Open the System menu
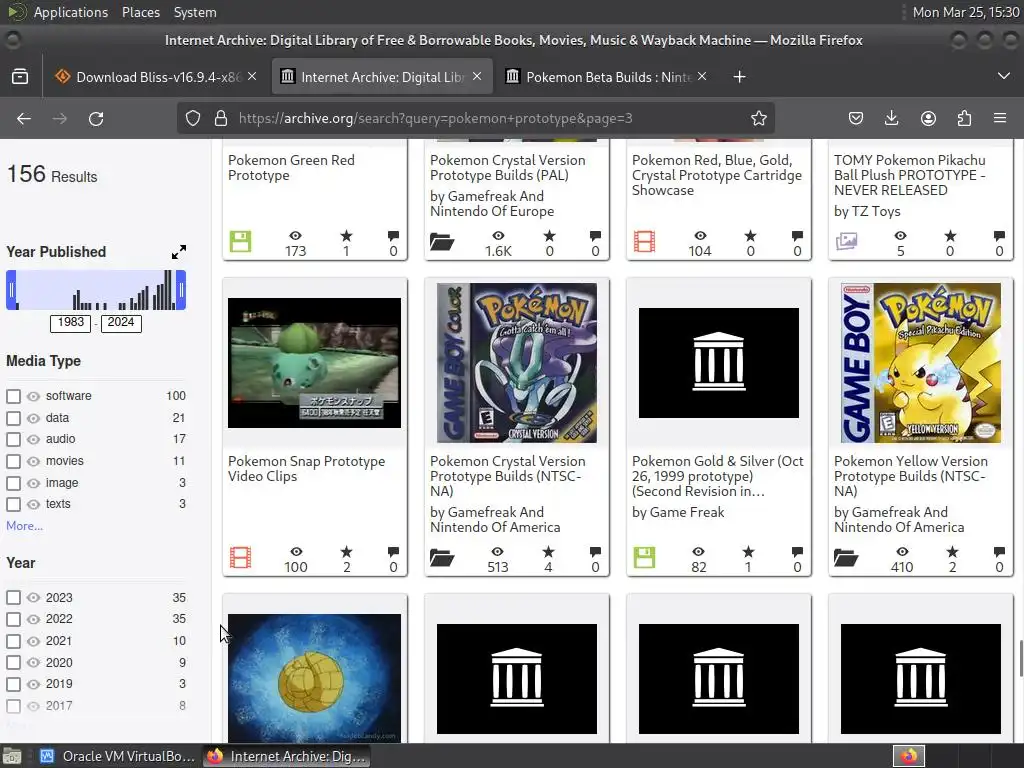The height and width of the screenshot is (768, 1024). 195,12
